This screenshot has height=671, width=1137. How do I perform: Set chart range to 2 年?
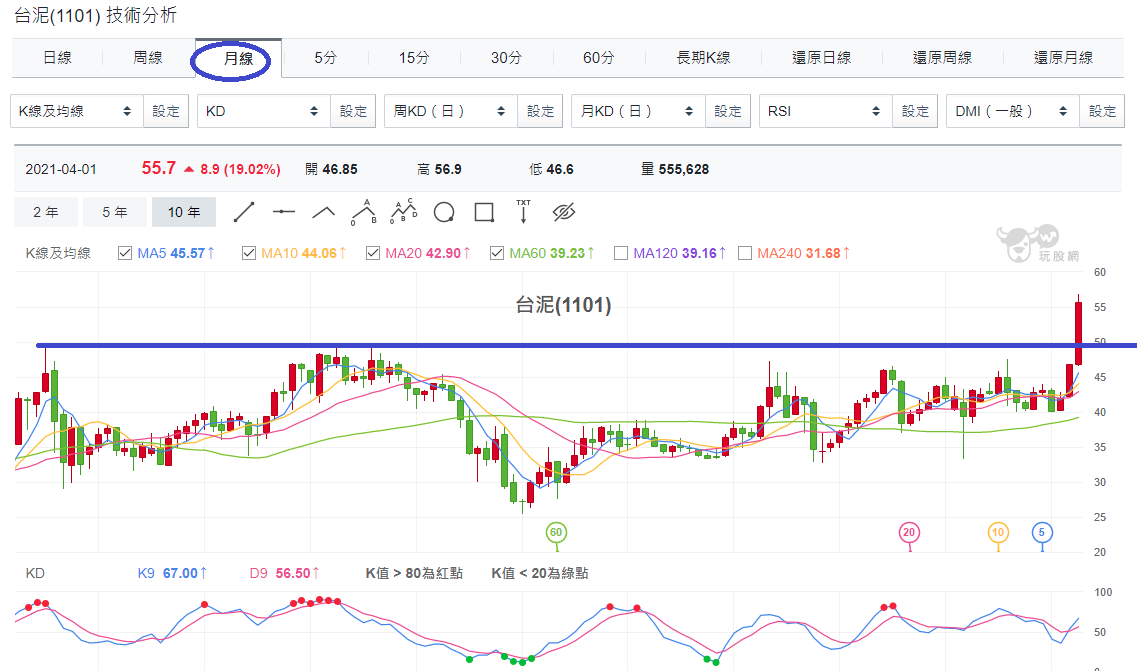pos(46,212)
